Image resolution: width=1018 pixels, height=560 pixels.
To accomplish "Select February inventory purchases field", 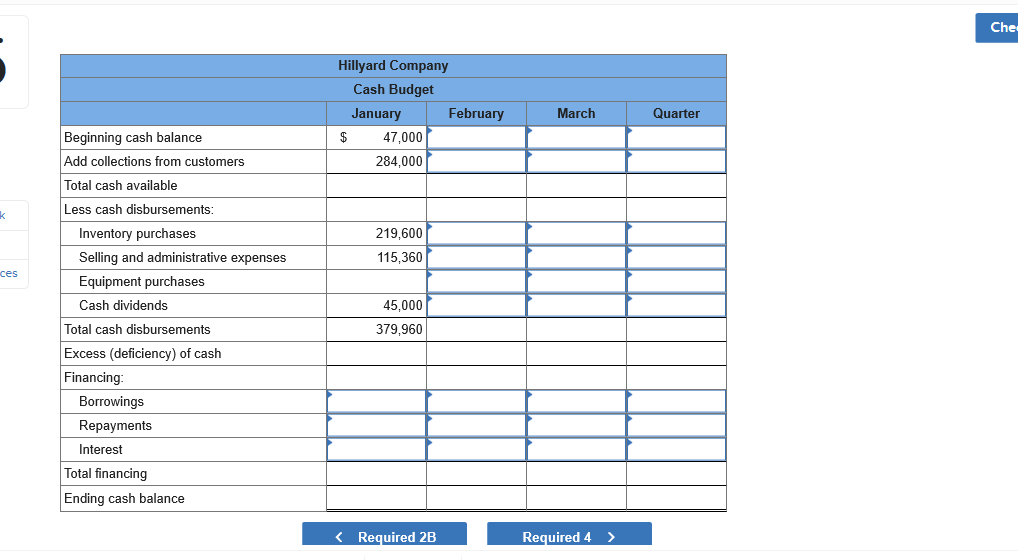I will pyautogui.click(x=477, y=234).
